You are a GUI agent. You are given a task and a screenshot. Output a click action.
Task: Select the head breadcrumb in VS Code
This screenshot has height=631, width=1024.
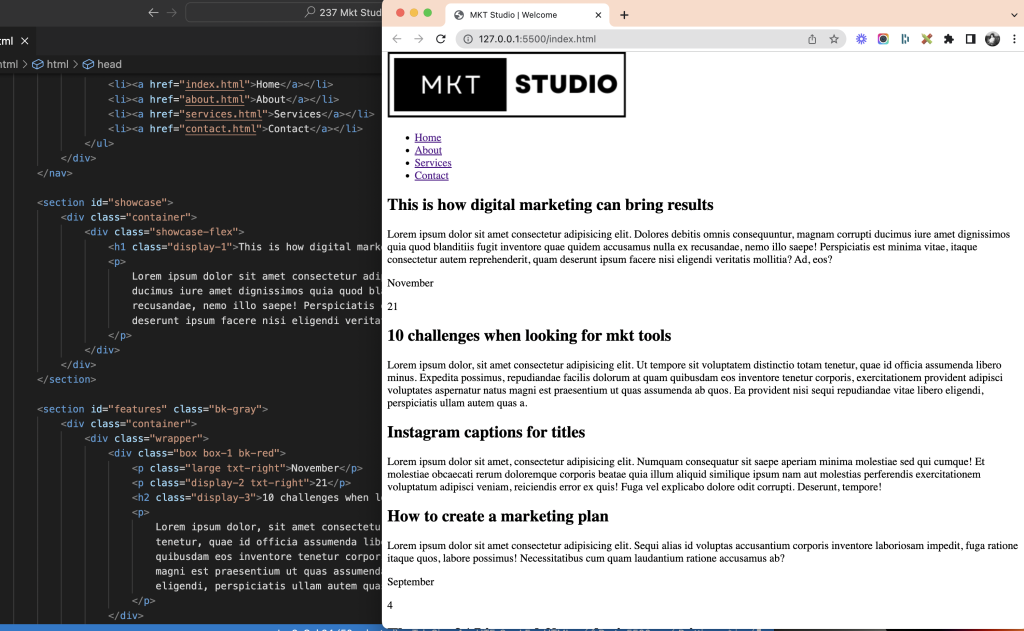(x=102, y=64)
